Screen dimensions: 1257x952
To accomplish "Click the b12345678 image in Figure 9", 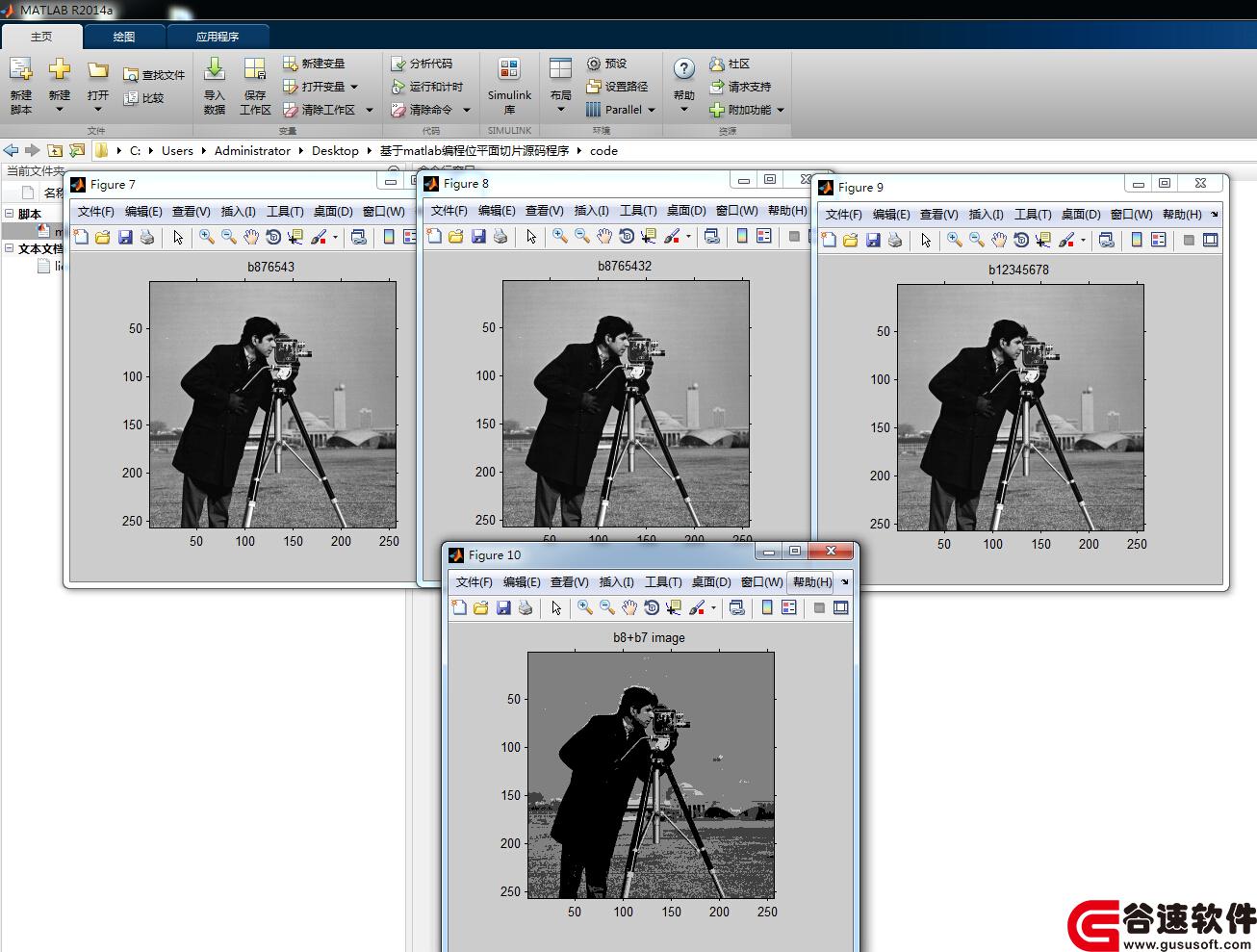I will click(x=1020, y=407).
